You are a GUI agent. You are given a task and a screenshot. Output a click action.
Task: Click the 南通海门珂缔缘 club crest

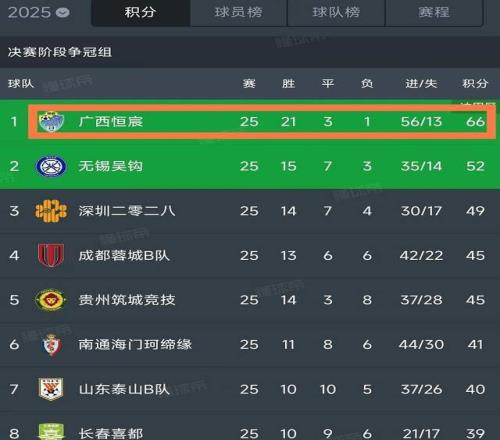[52, 345]
